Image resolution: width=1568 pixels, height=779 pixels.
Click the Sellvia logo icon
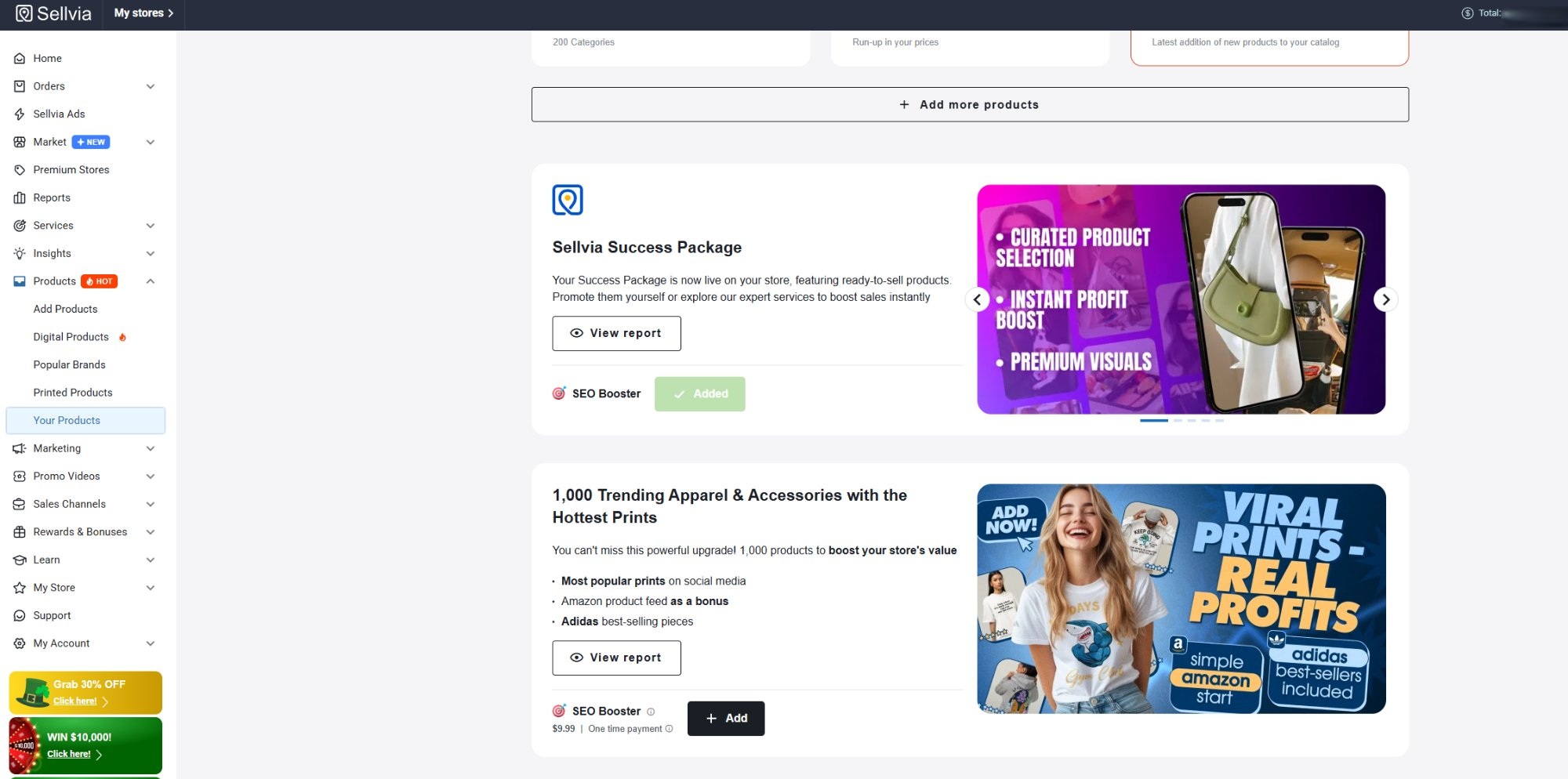[x=24, y=13]
